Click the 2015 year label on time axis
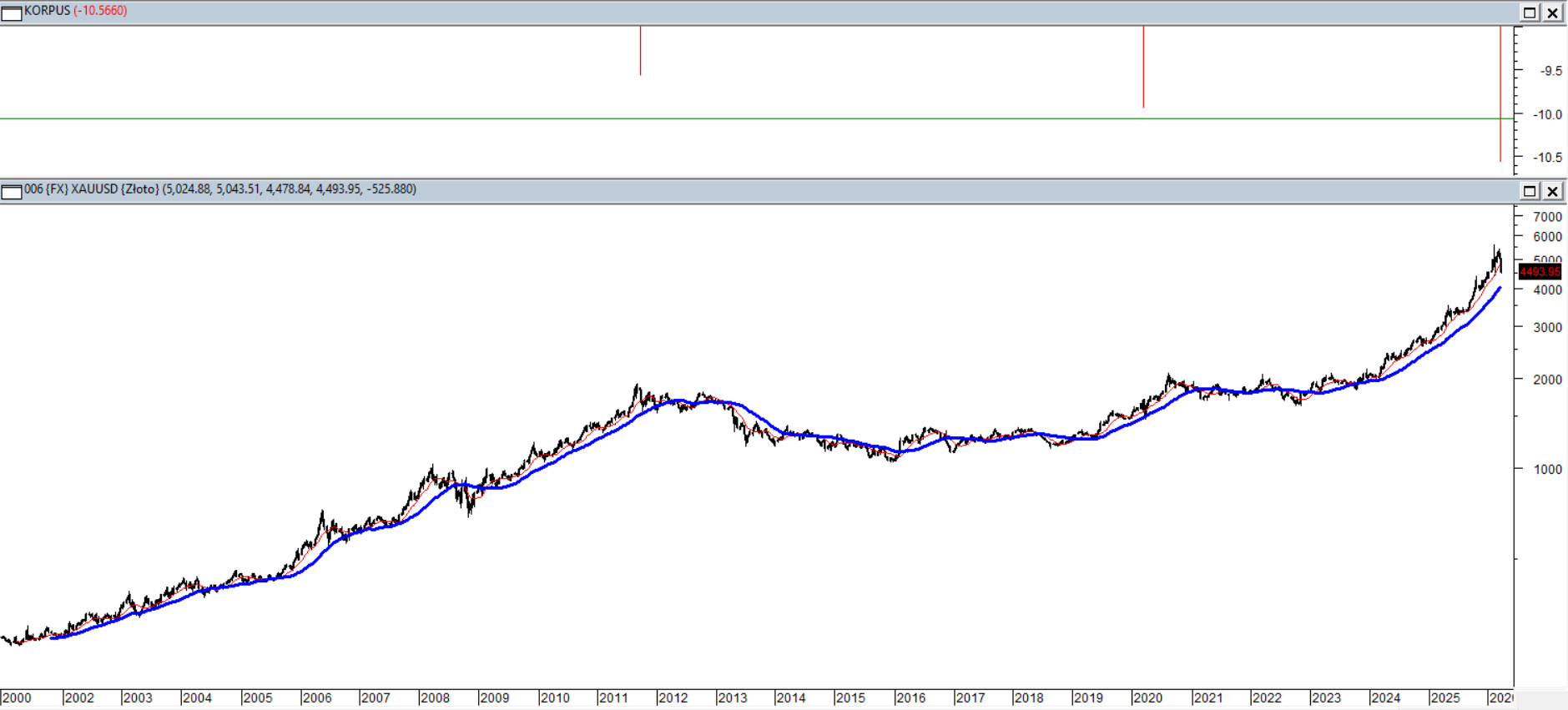 [850, 698]
